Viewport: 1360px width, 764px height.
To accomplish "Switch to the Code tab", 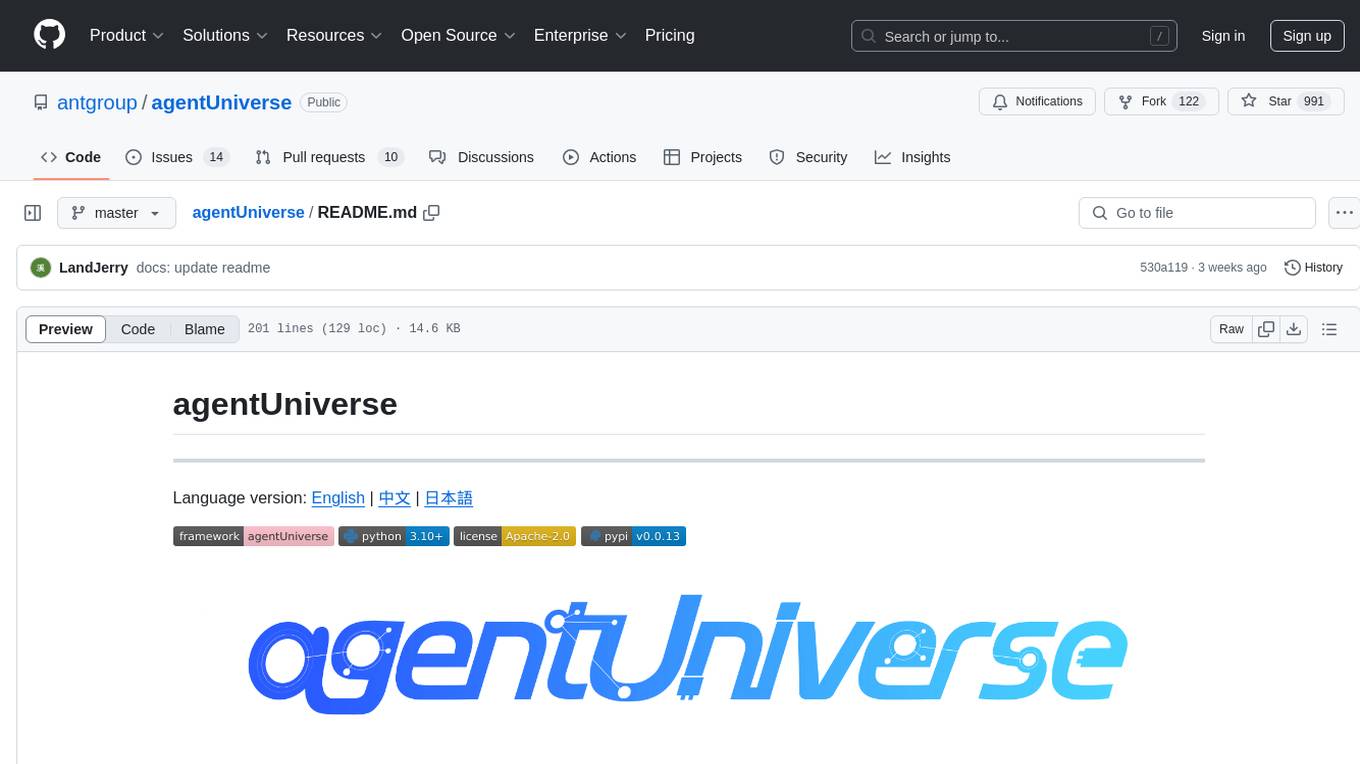I will click(70, 157).
